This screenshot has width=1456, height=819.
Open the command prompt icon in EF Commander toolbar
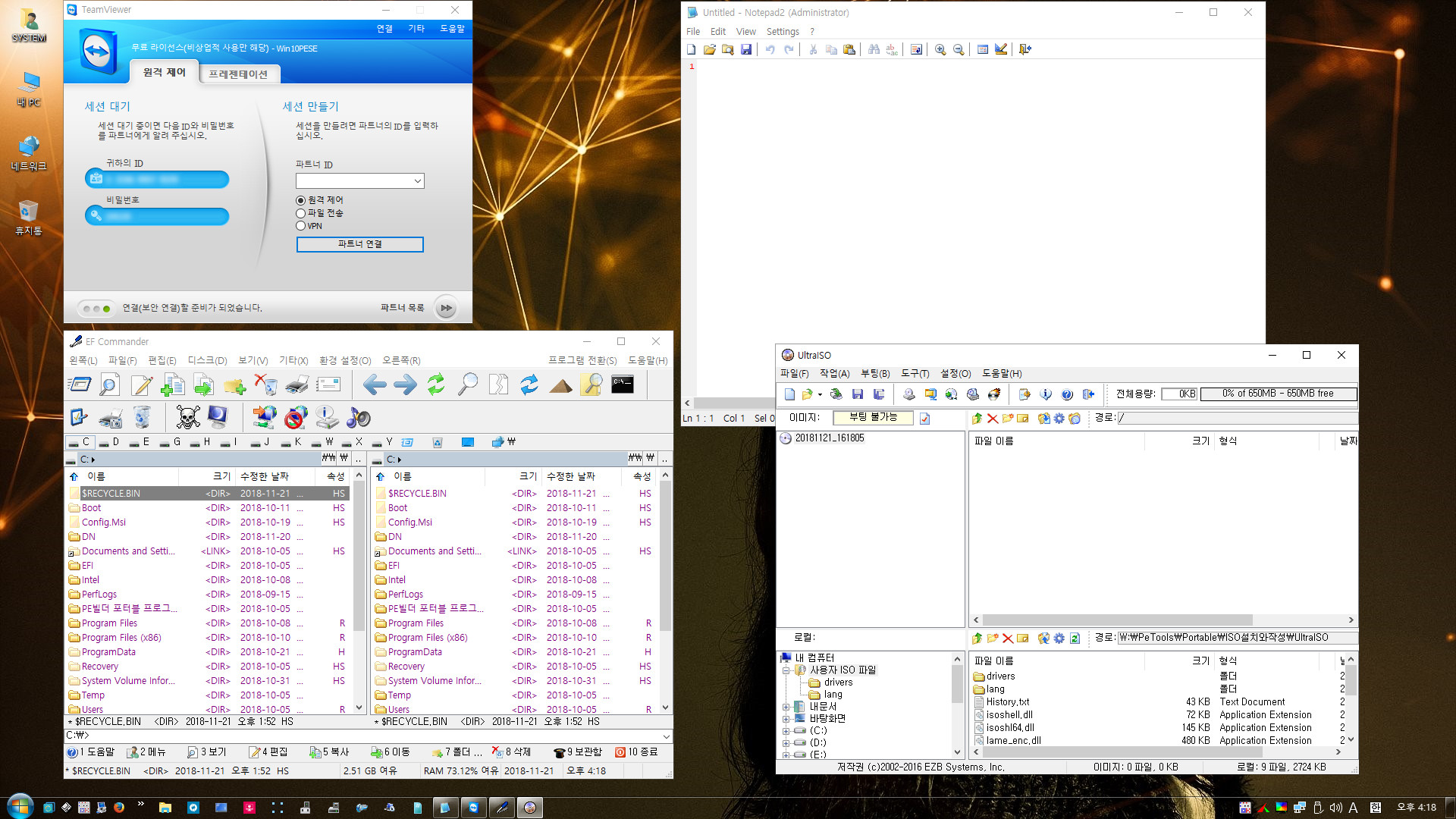coord(623,384)
